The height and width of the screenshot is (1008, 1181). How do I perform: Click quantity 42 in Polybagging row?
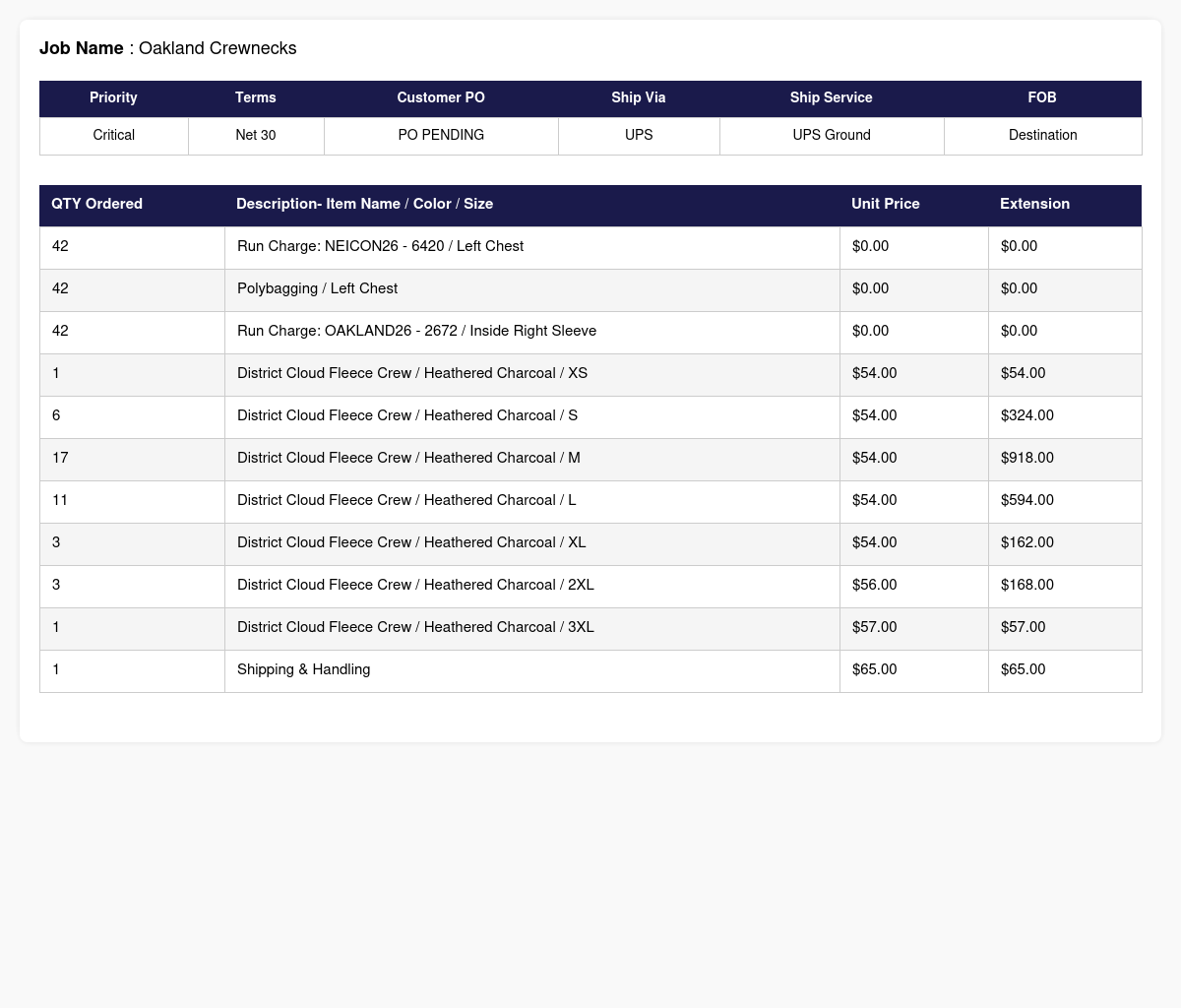click(x=60, y=288)
